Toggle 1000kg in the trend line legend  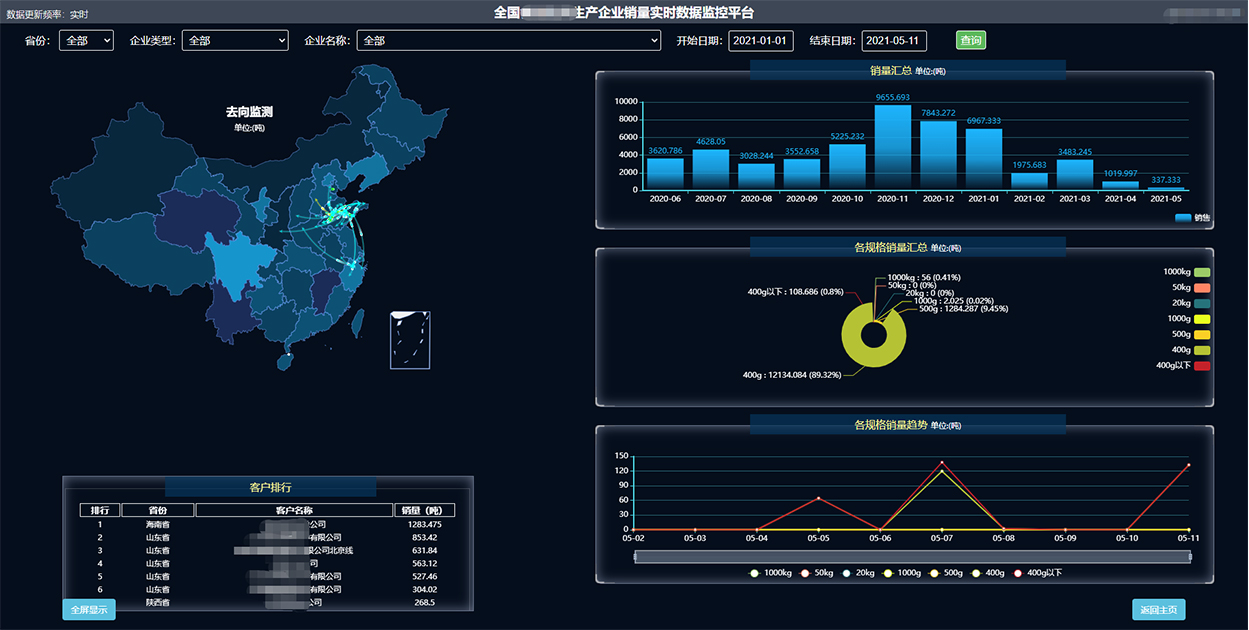(771, 573)
